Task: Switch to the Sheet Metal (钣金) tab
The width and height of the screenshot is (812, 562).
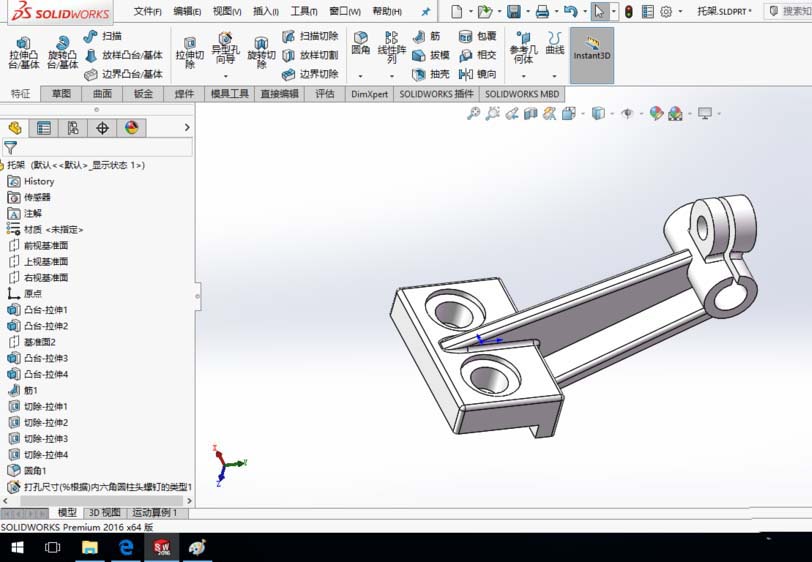Action: 143,94
